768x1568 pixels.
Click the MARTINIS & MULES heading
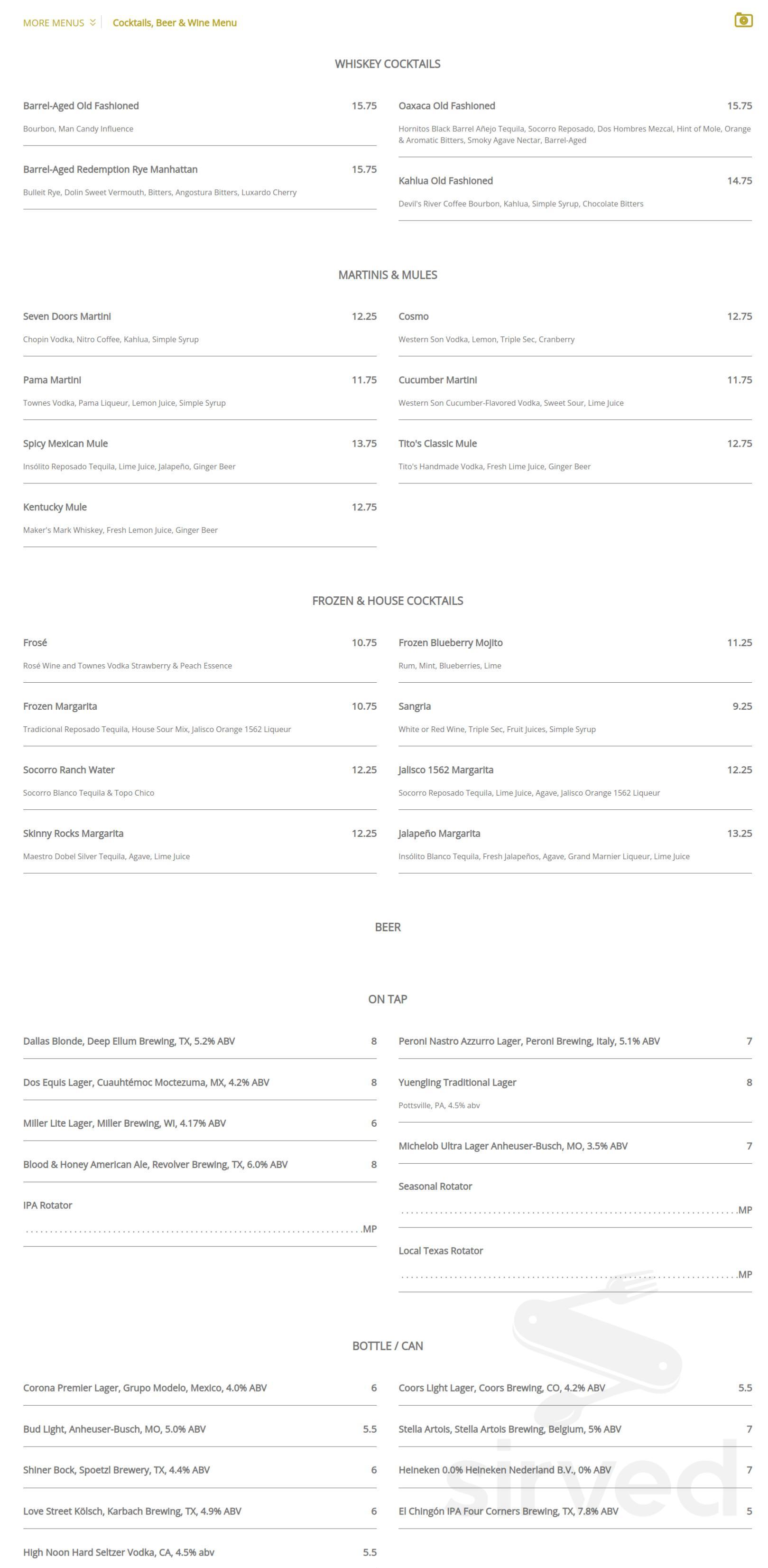click(x=387, y=275)
